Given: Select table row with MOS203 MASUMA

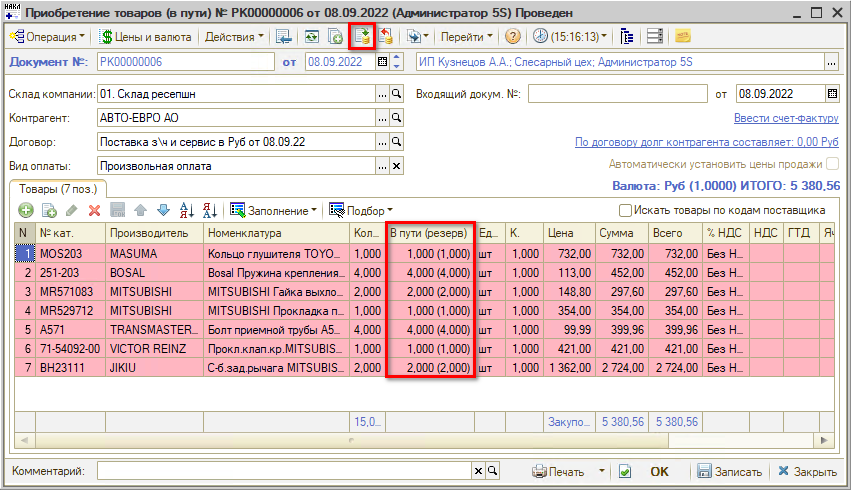Looking at the screenshot, I should coord(424,254).
